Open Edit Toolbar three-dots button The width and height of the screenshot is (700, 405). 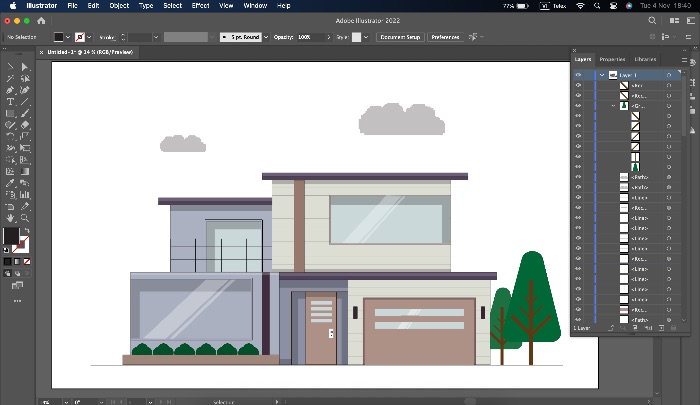tap(17, 301)
